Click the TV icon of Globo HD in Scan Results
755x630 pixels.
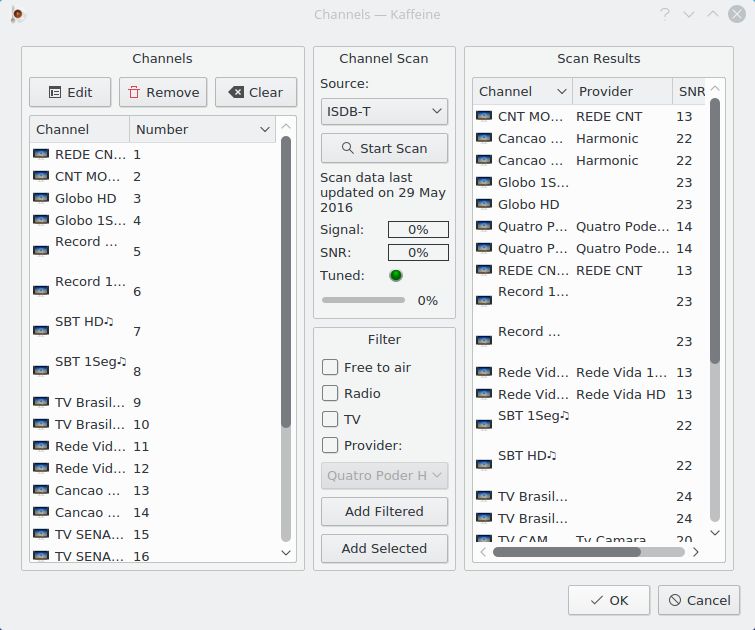click(484, 204)
